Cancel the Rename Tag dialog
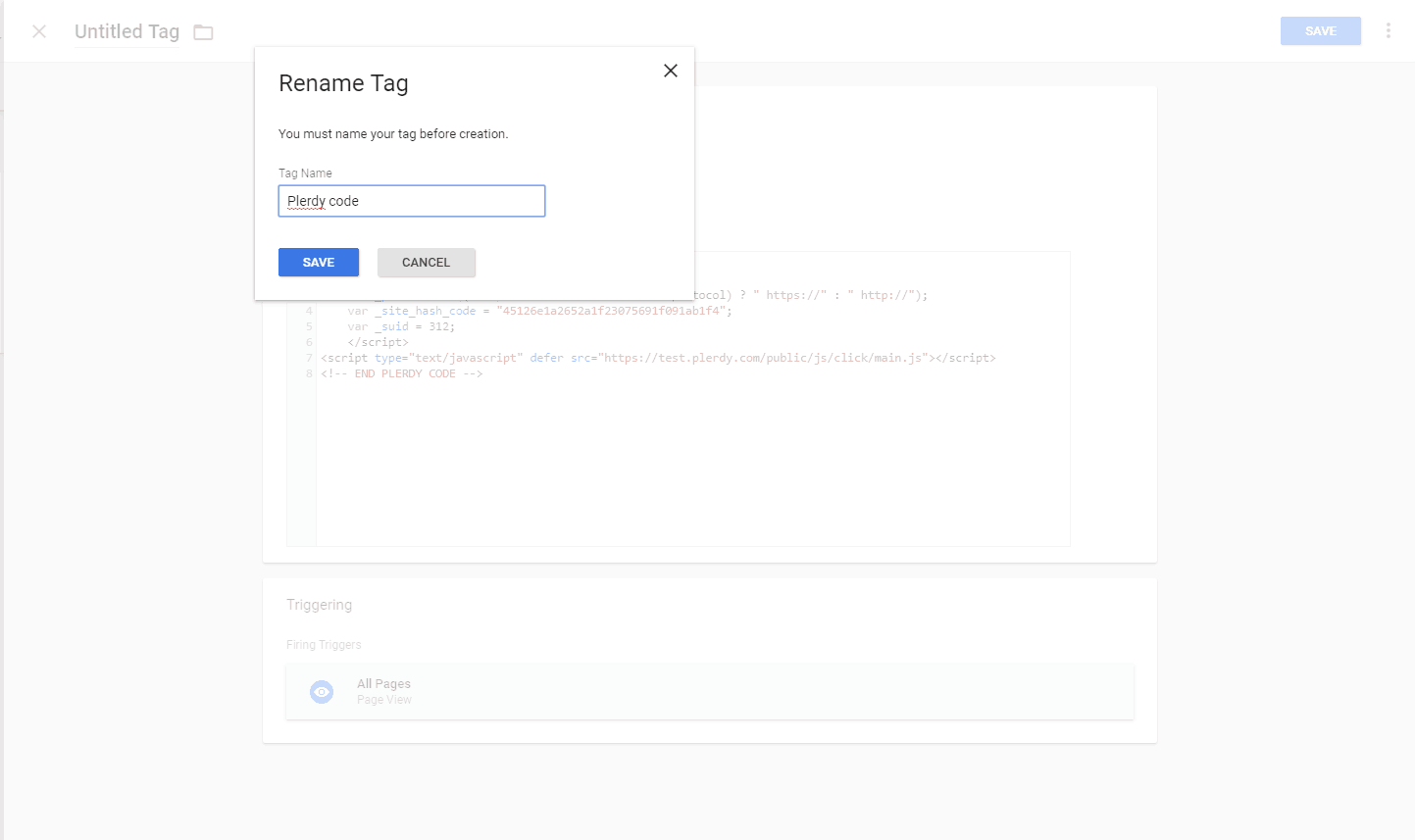The image size is (1415, 840). click(x=427, y=263)
